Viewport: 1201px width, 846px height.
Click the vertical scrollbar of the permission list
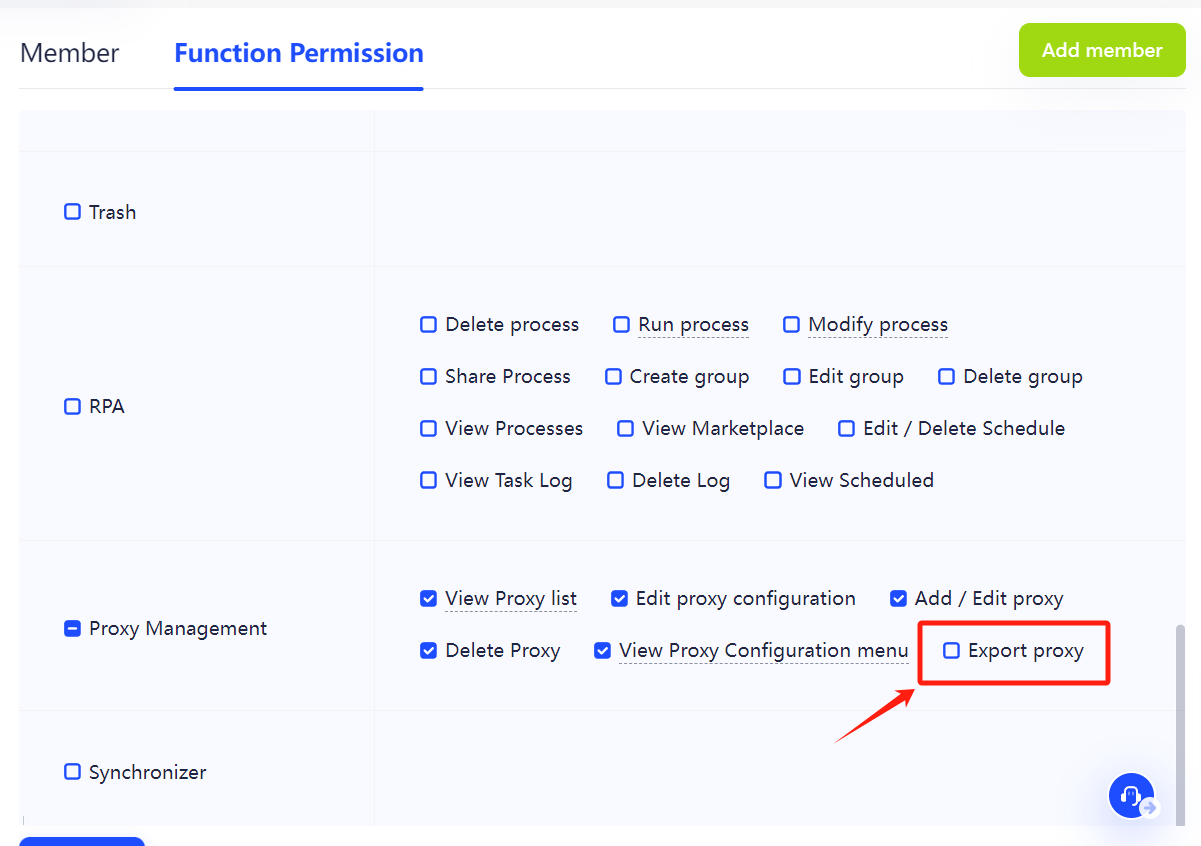tap(1182, 720)
